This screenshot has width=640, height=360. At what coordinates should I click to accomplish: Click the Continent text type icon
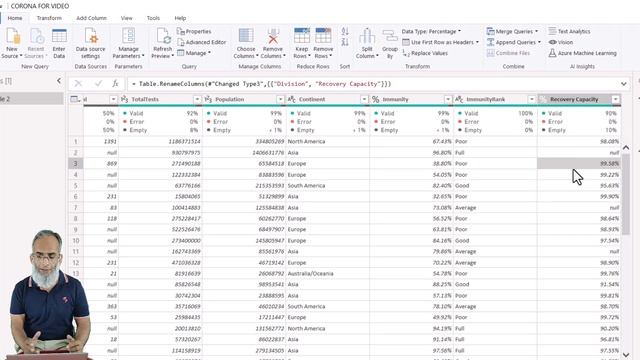292,99
